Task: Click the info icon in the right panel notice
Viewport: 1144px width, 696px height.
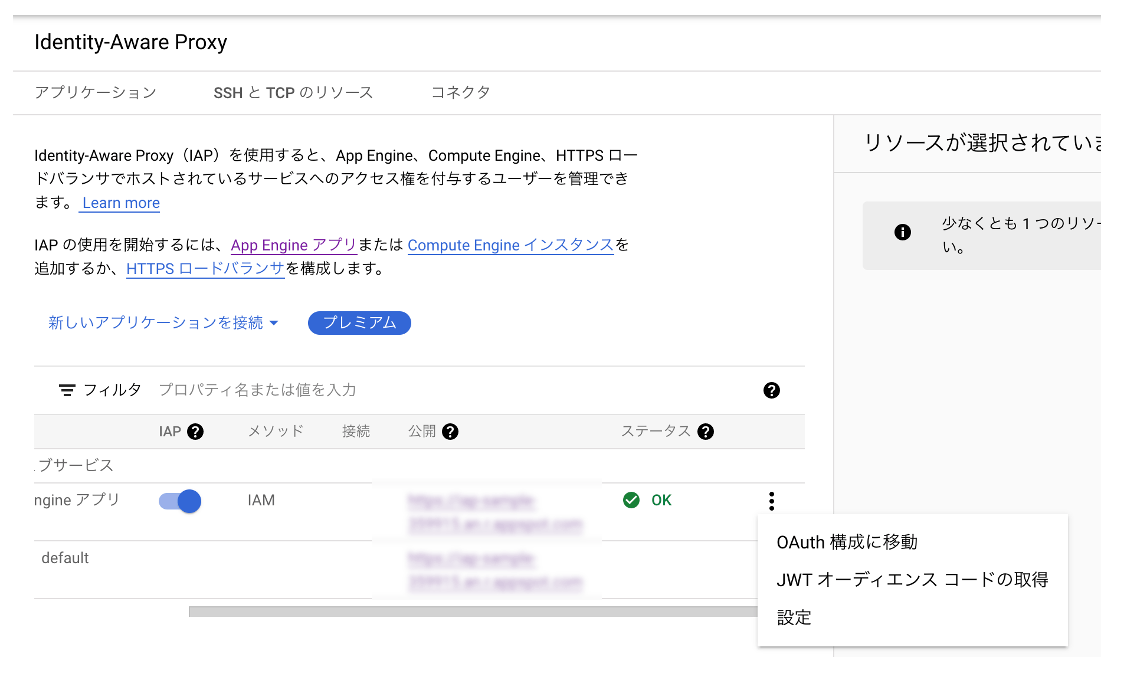Action: pos(903,232)
